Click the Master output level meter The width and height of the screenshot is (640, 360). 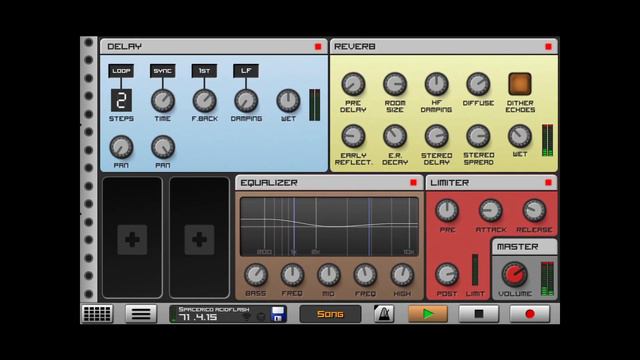click(547, 279)
